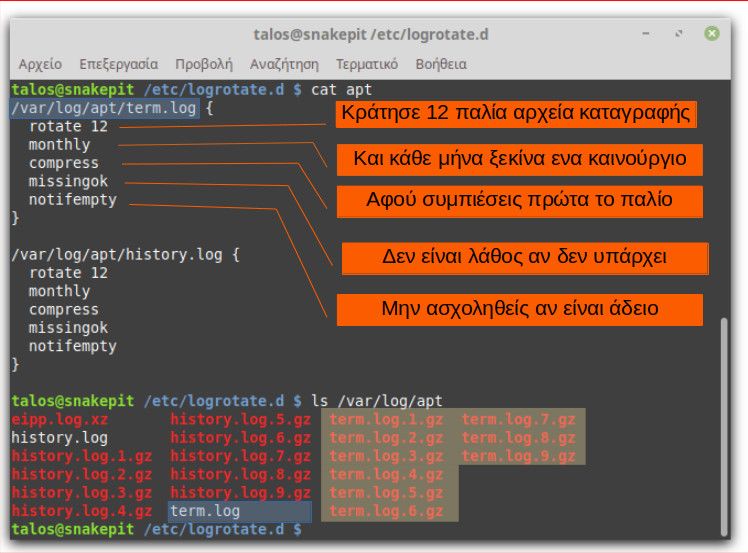
Task: Click the window title talos@snakepit /etc/logrotate.d
Action: coord(370,34)
